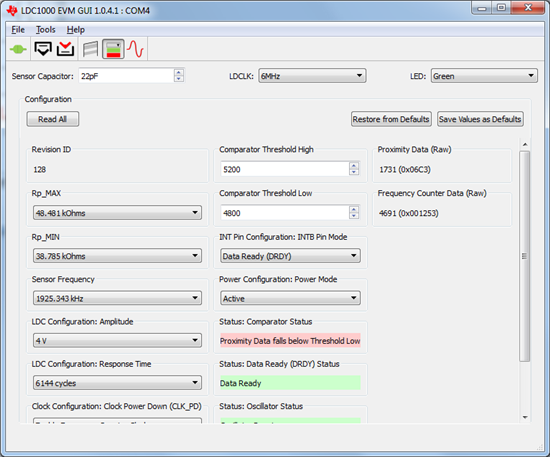Click Save Values as Defaults button
Screen dimensions: 550x457
click(480, 119)
